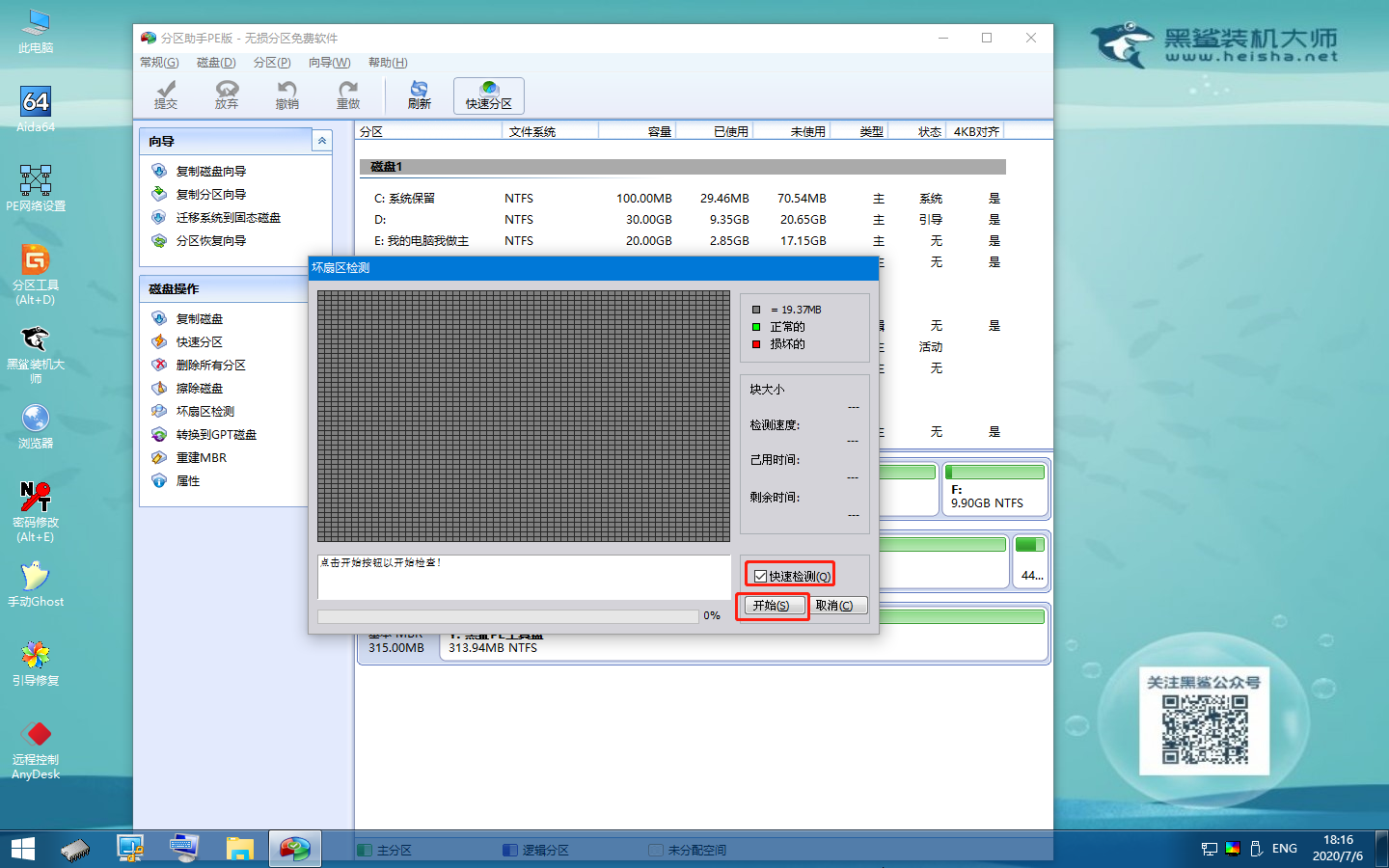Screen dimensions: 1389x868
Task: Open the 快速分区 toolbar button
Action: click(489, 95)
